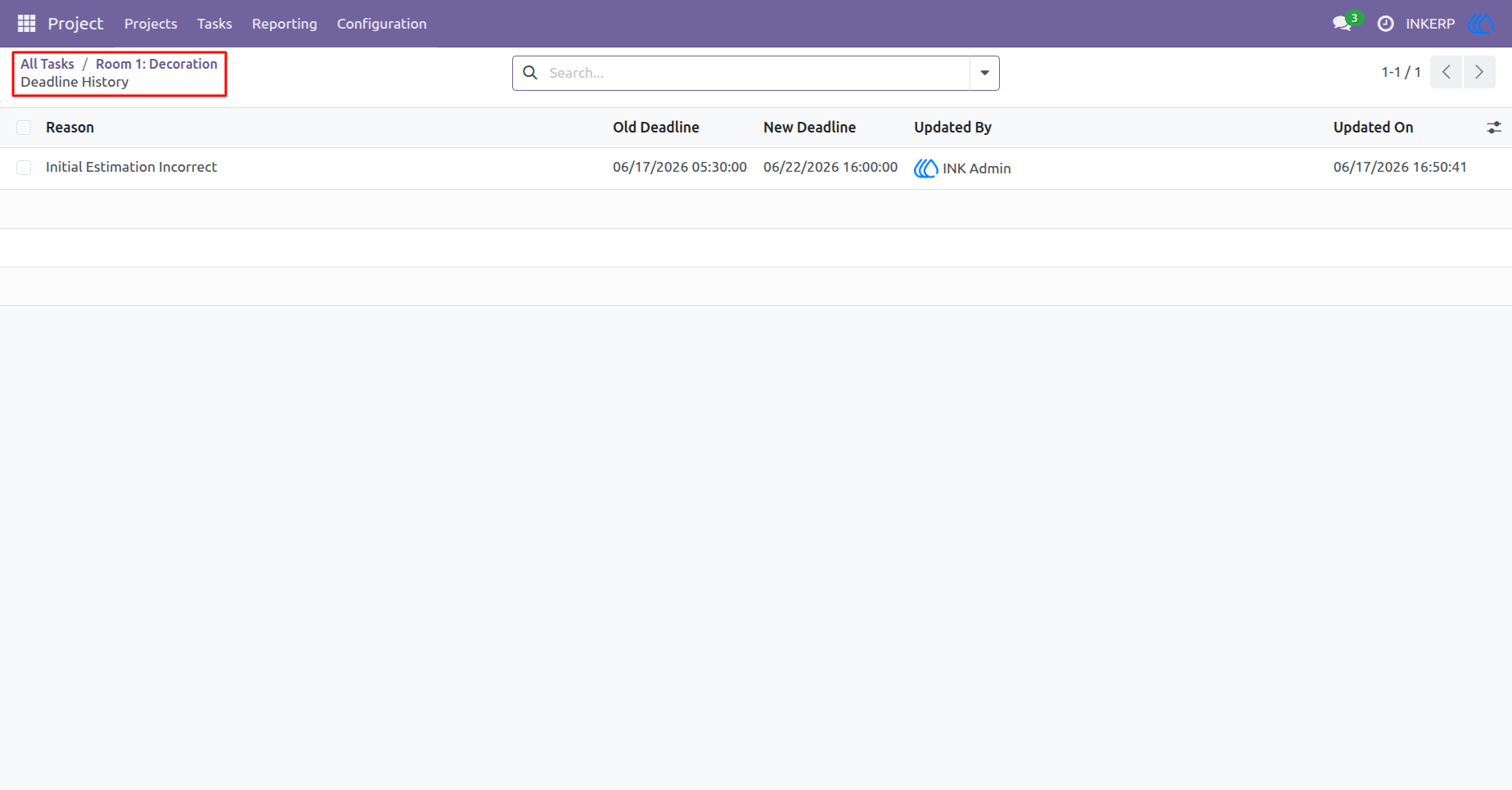Go to next page arrow
This screenshot has width=1512, height=790.
[1479, 72]
